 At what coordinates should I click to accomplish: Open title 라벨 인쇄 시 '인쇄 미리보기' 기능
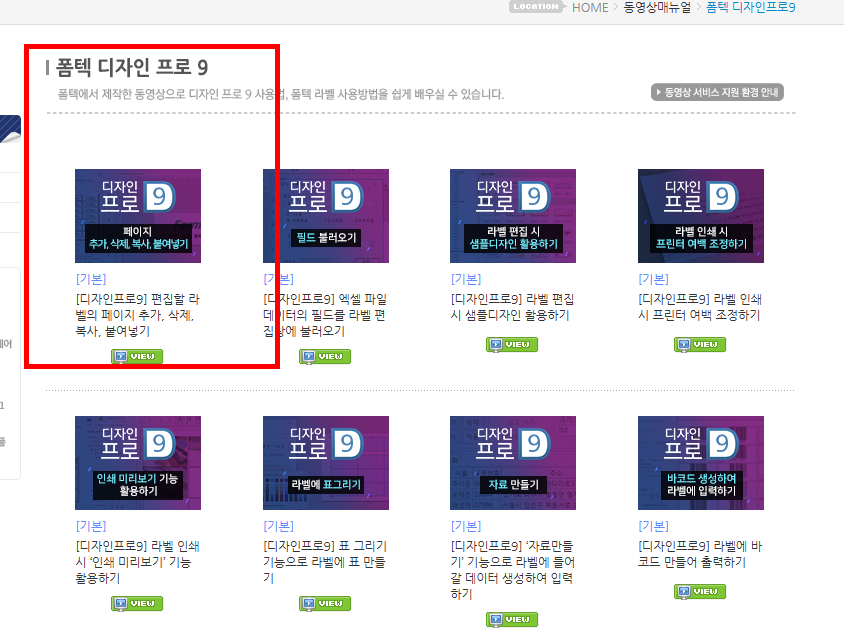coord(138,562)
